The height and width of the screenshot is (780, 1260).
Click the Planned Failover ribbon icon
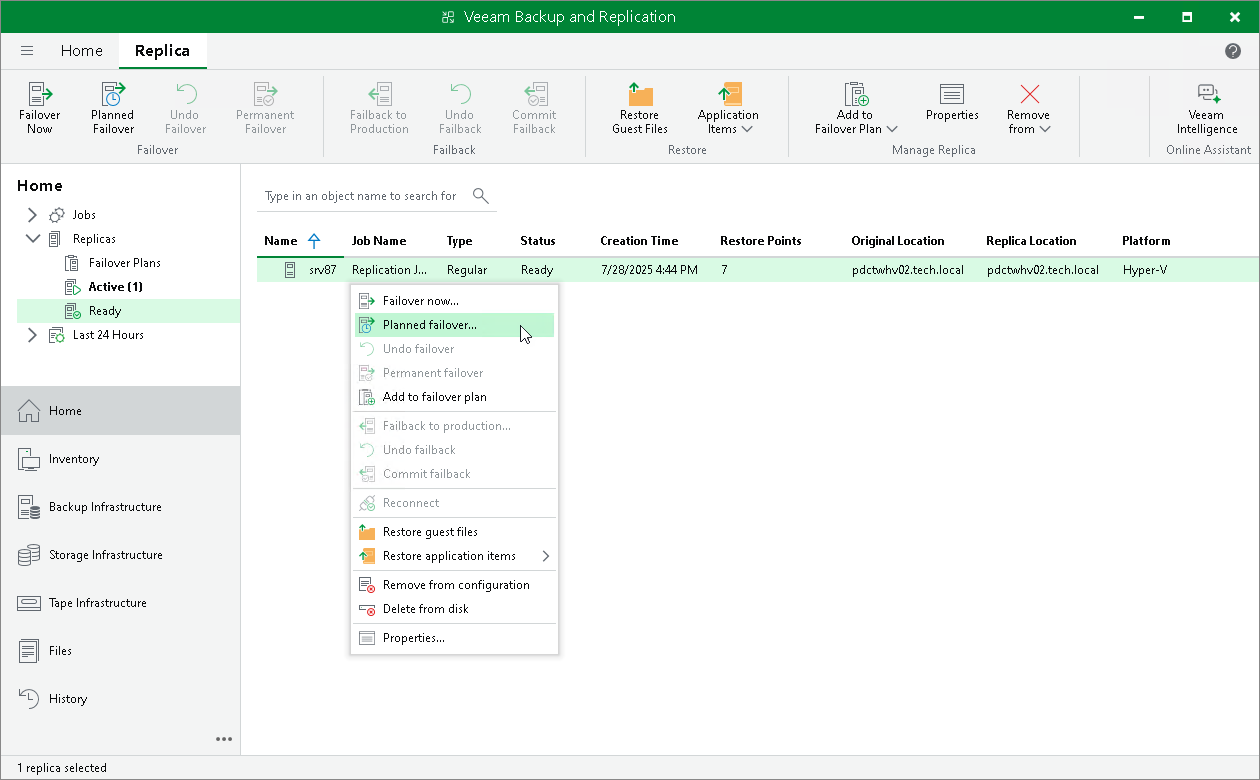click(x=113, y=108)
